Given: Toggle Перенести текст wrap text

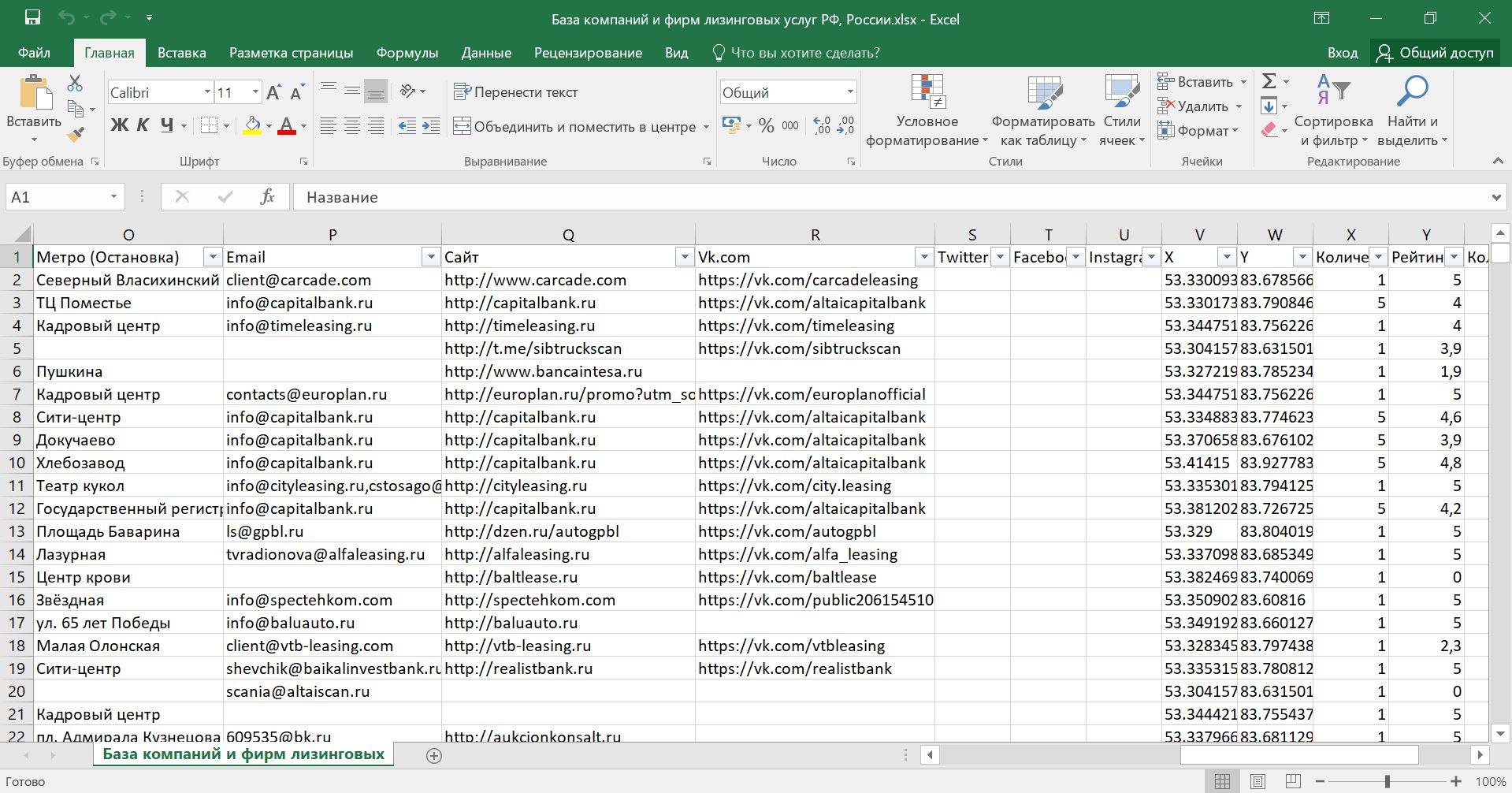Looking at the screenshot, I should coord(516,92).
